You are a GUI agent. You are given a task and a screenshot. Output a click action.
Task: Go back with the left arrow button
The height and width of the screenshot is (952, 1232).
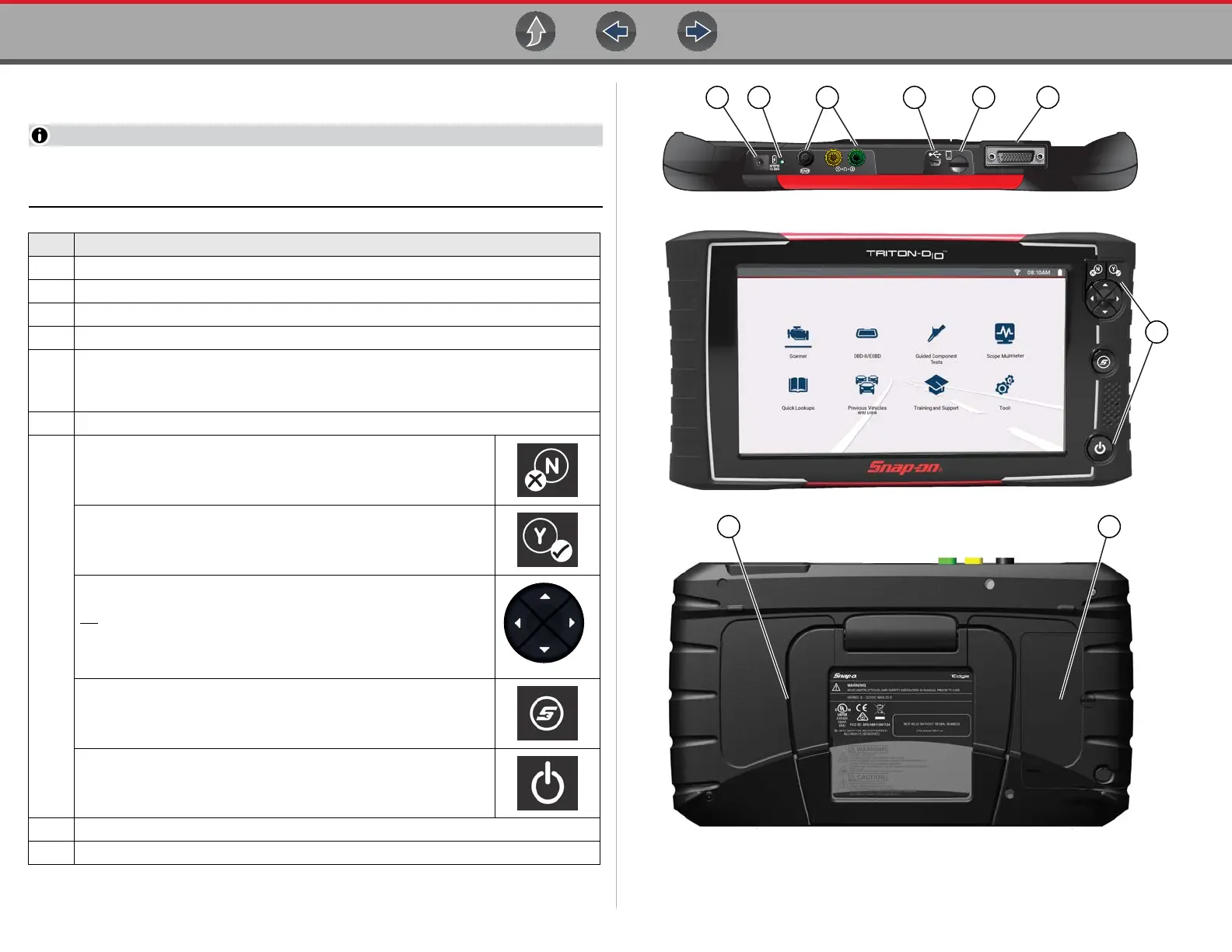(x=616, y=32)
